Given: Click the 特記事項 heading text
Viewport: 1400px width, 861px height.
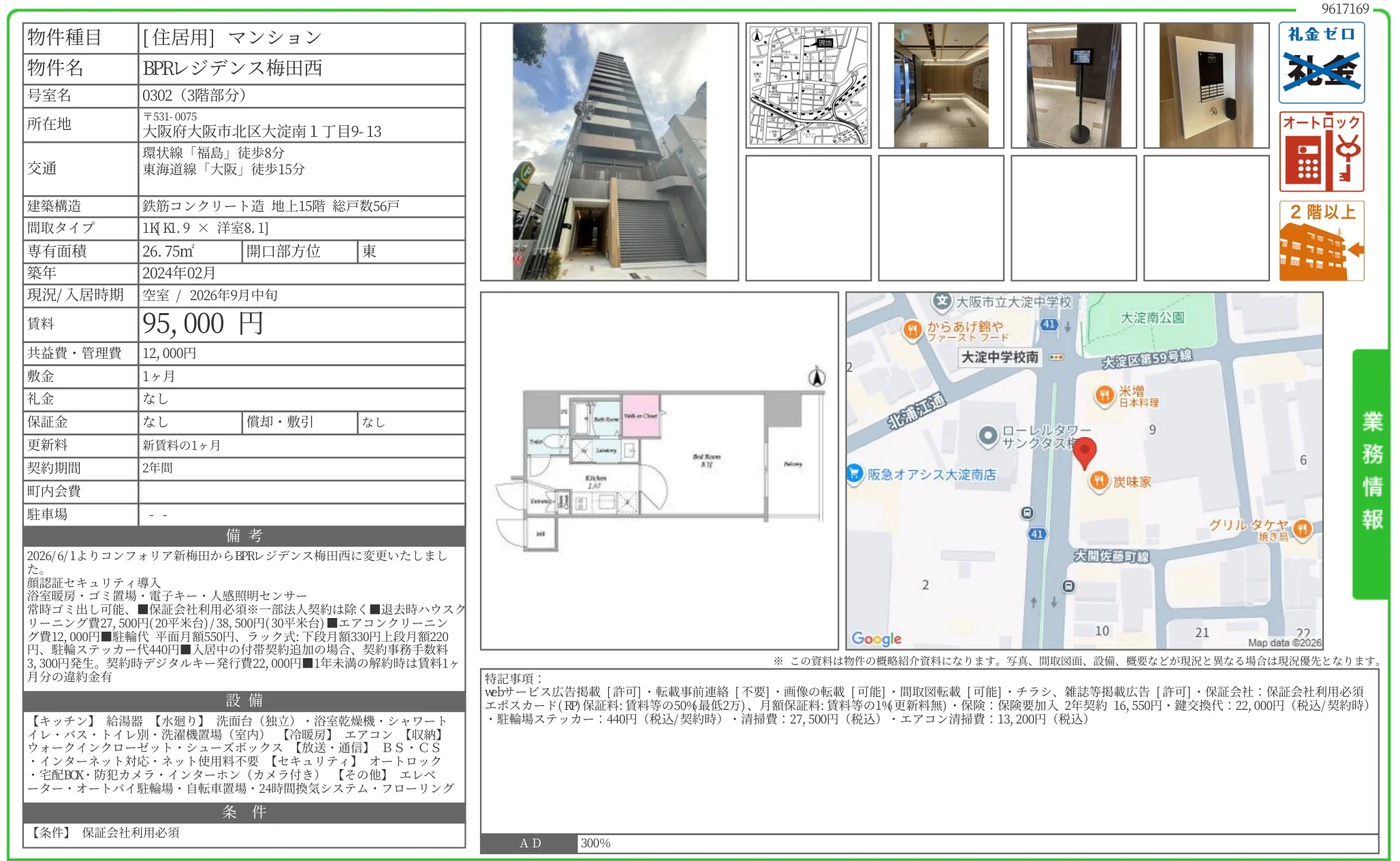Looking at the screenshot, I should point(513,679).
